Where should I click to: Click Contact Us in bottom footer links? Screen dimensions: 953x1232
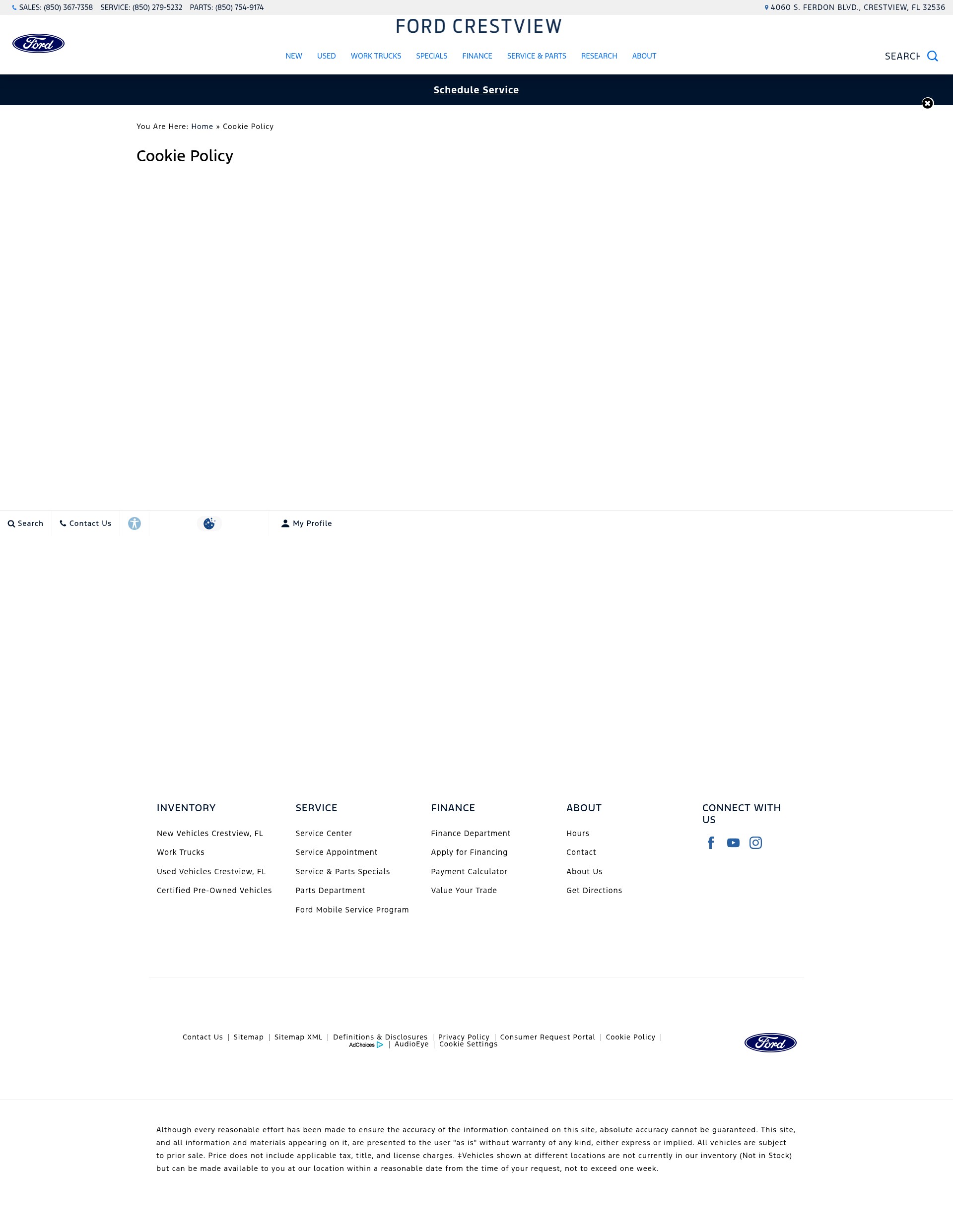(x=203, y=1037)
